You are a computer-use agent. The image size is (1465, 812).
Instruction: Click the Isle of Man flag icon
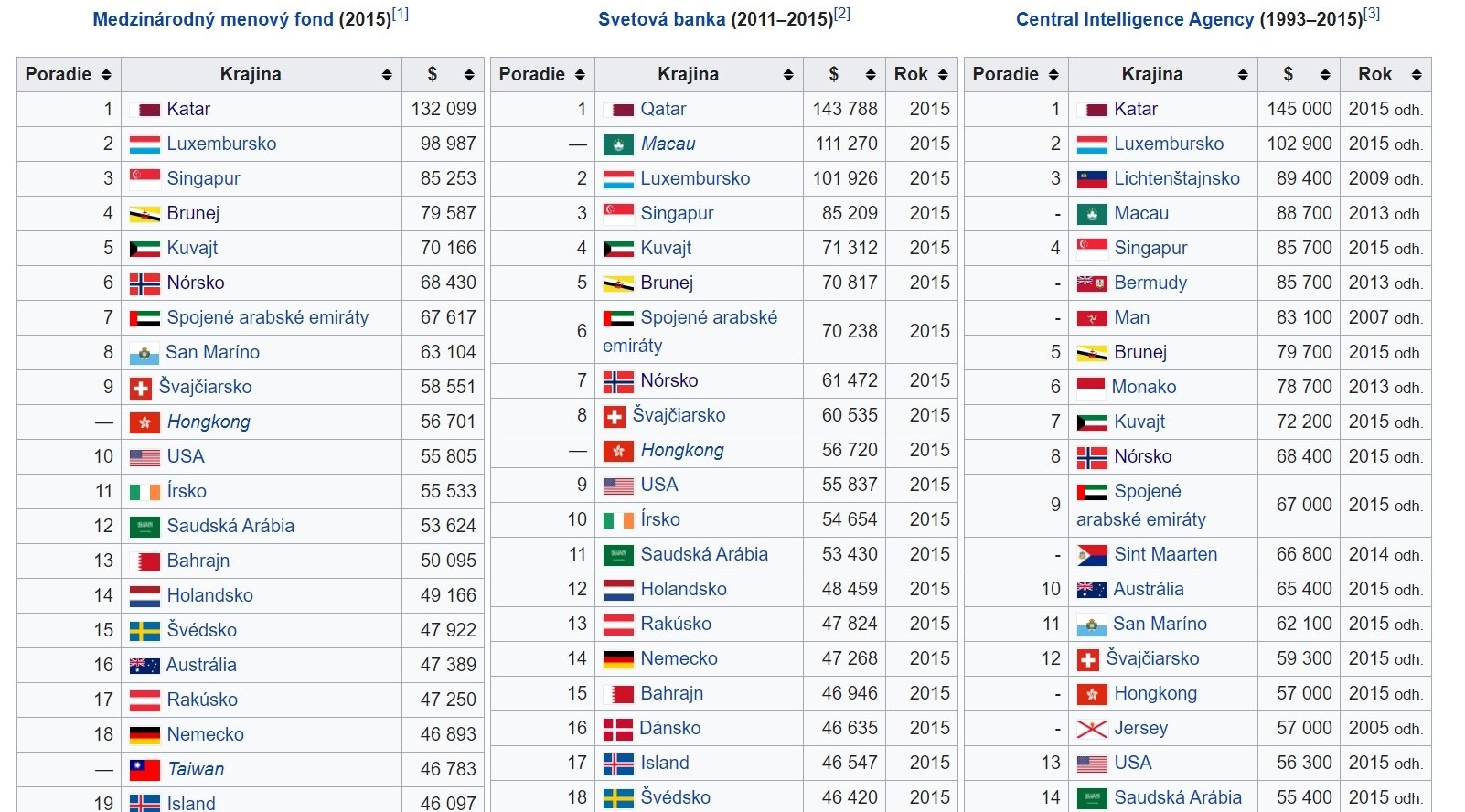pyautogui.click(x=1092, y=318)
